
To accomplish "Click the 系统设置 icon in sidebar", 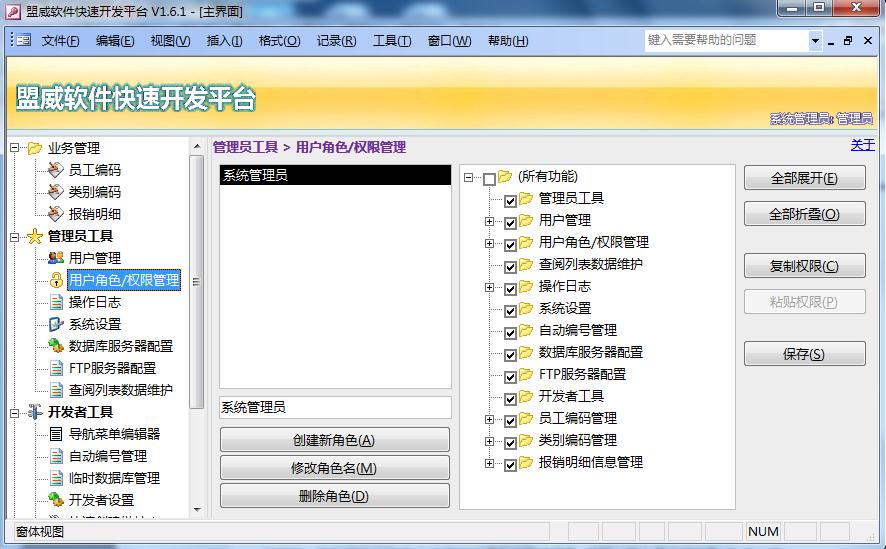I will click(56, 324).
